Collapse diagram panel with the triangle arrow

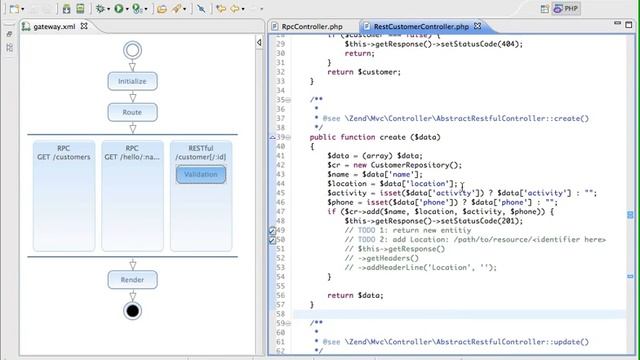259,42
